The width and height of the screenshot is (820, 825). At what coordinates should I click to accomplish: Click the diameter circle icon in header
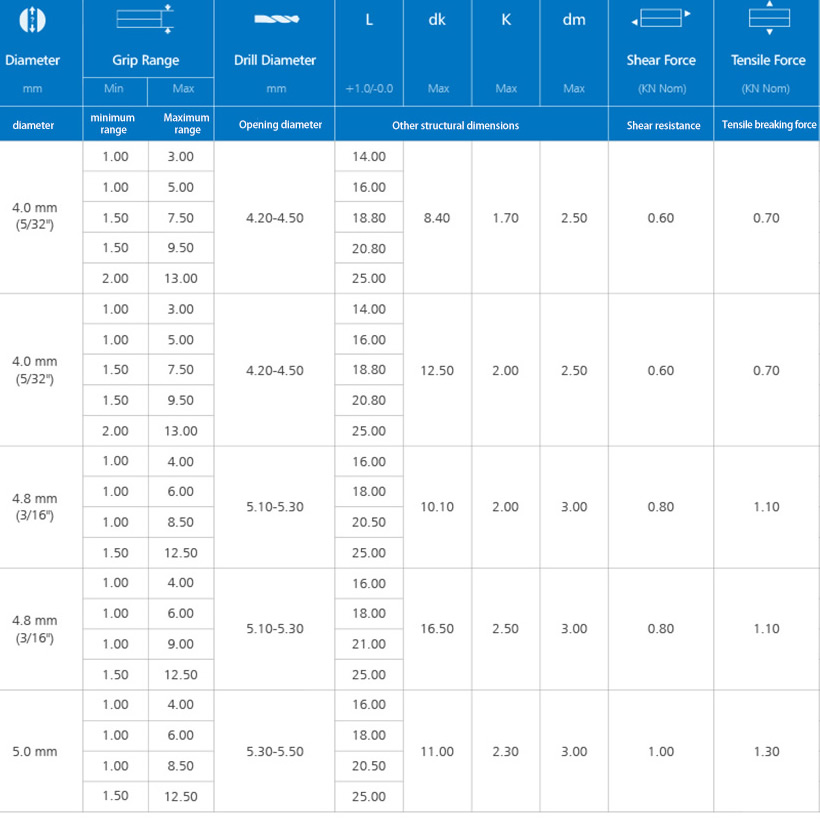pos(32,19)
